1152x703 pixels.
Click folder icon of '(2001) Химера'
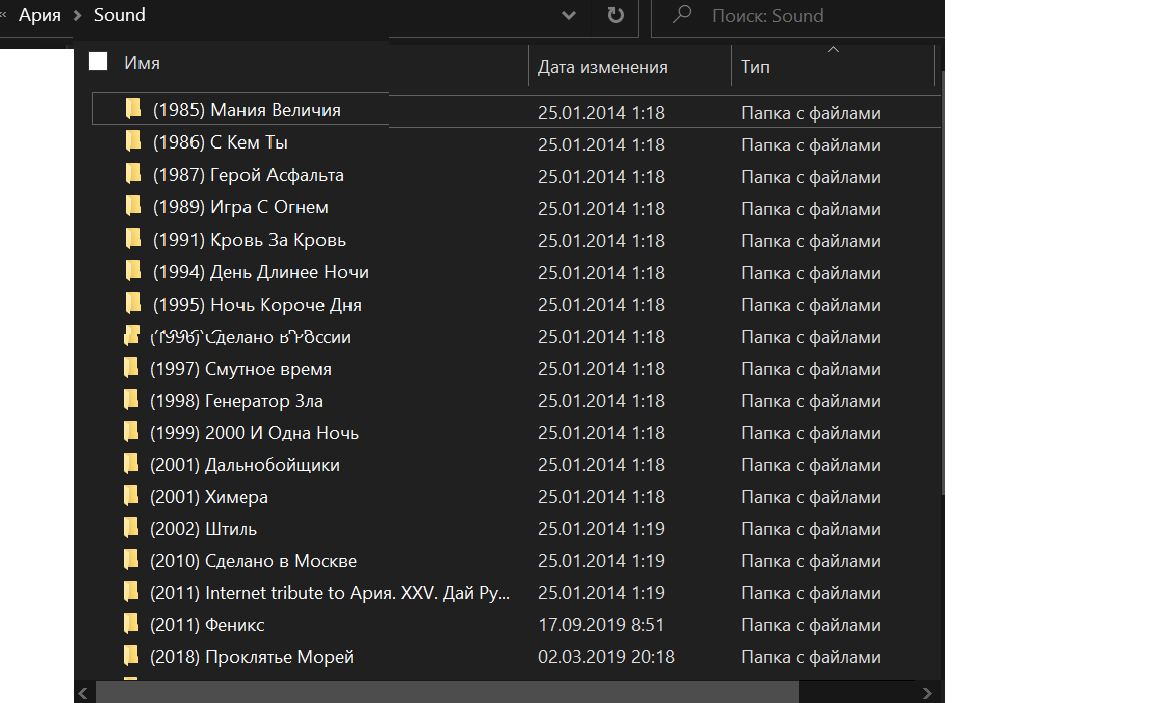131,496
